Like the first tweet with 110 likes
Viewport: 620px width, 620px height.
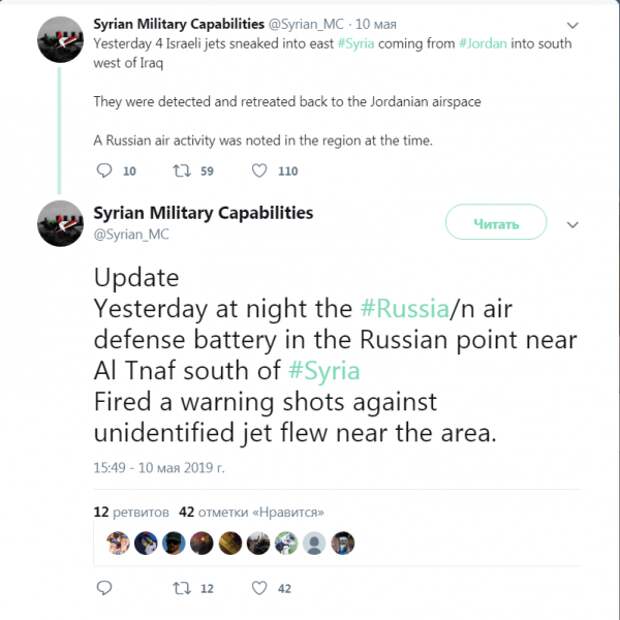click(259, 171)
